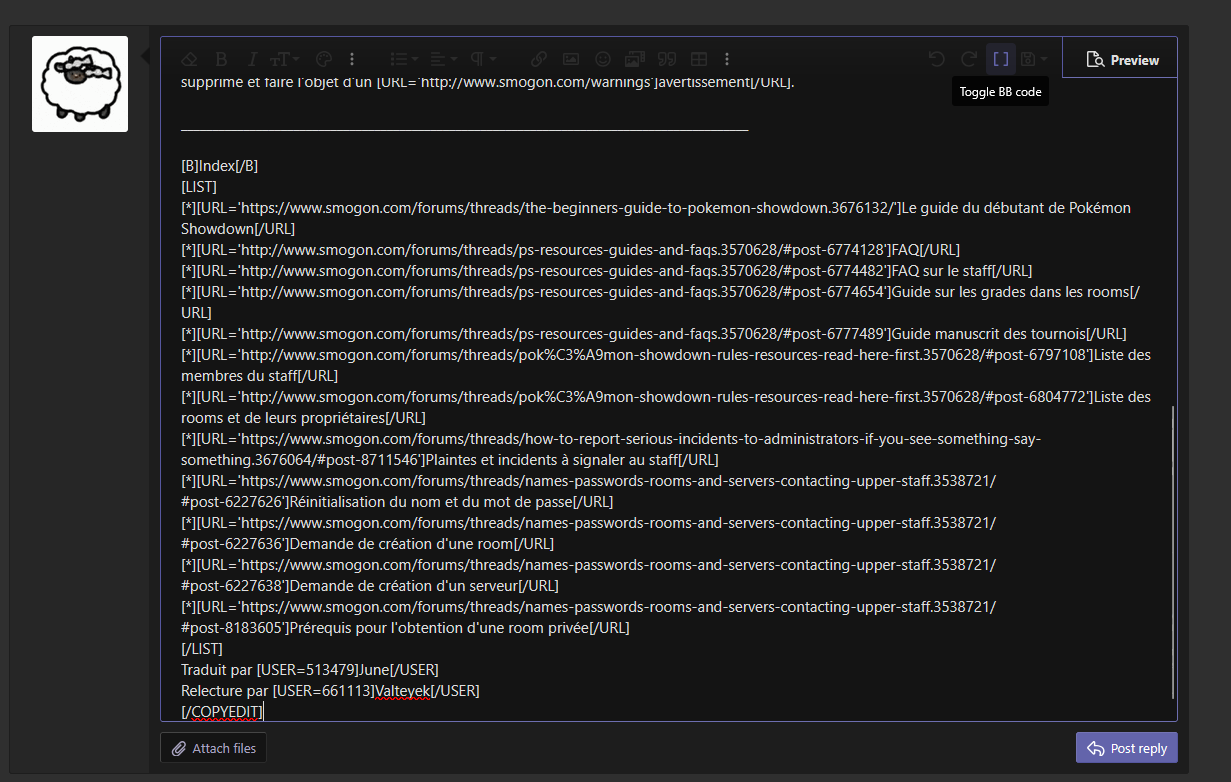The width and height of the screenshot is (1231, 782).
Task: Open the Paragraph format dropdown
Action: click(x=483, y=59)
